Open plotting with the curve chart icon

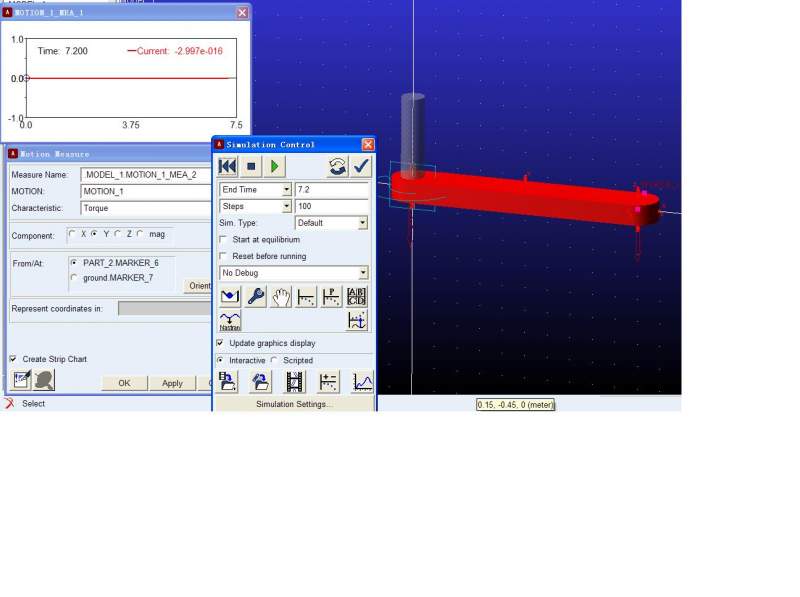pyautogui.click(x=363, y=382)
